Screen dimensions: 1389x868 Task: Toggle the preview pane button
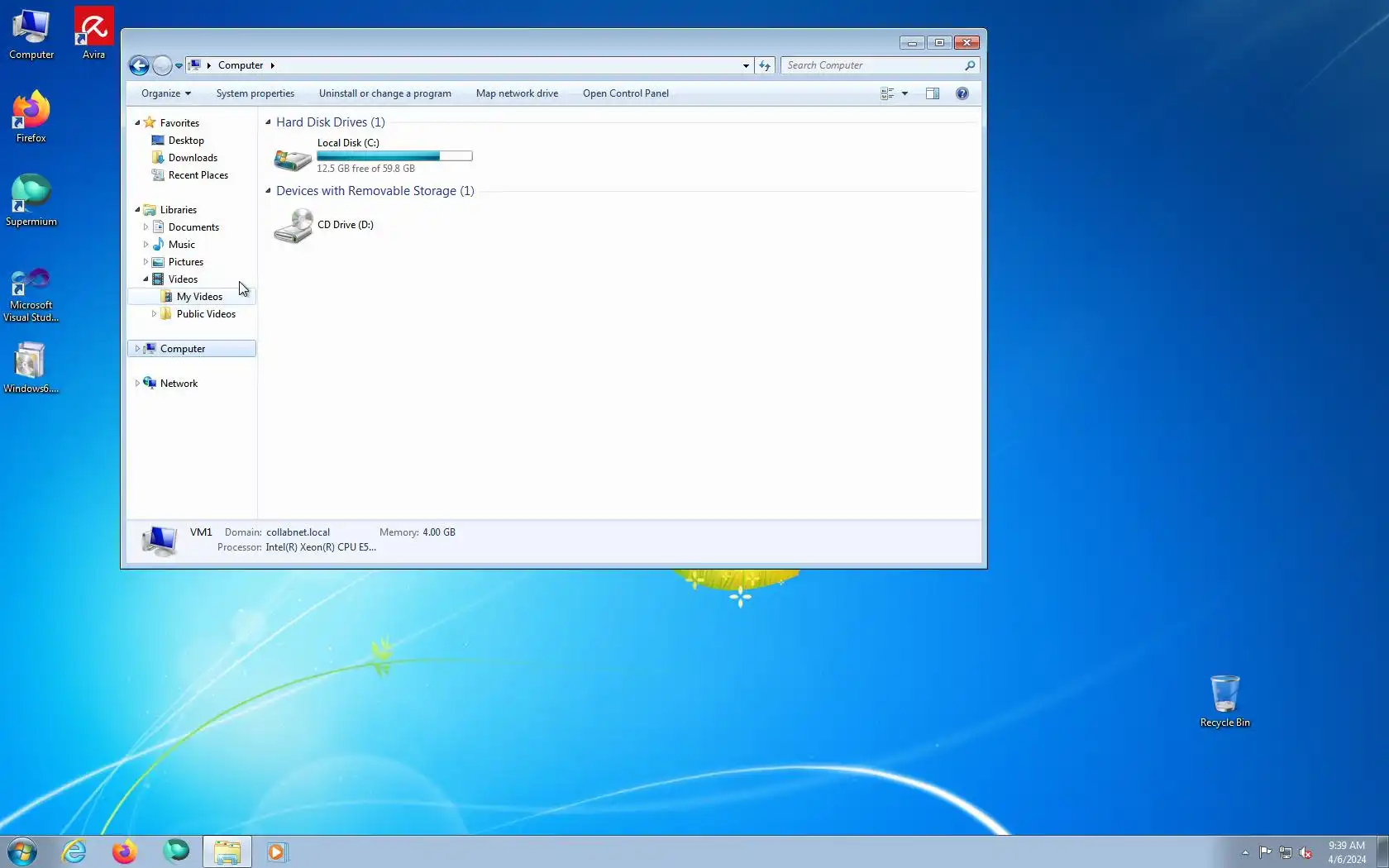click(x=933, y=93)
